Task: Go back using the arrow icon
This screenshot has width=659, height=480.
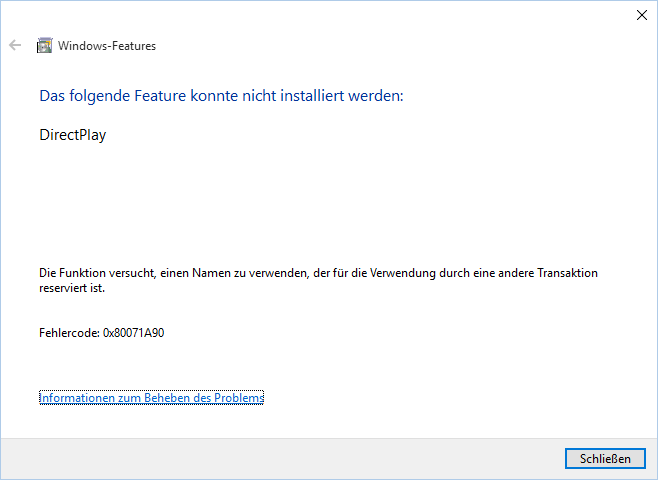Action: click(15, 45)
